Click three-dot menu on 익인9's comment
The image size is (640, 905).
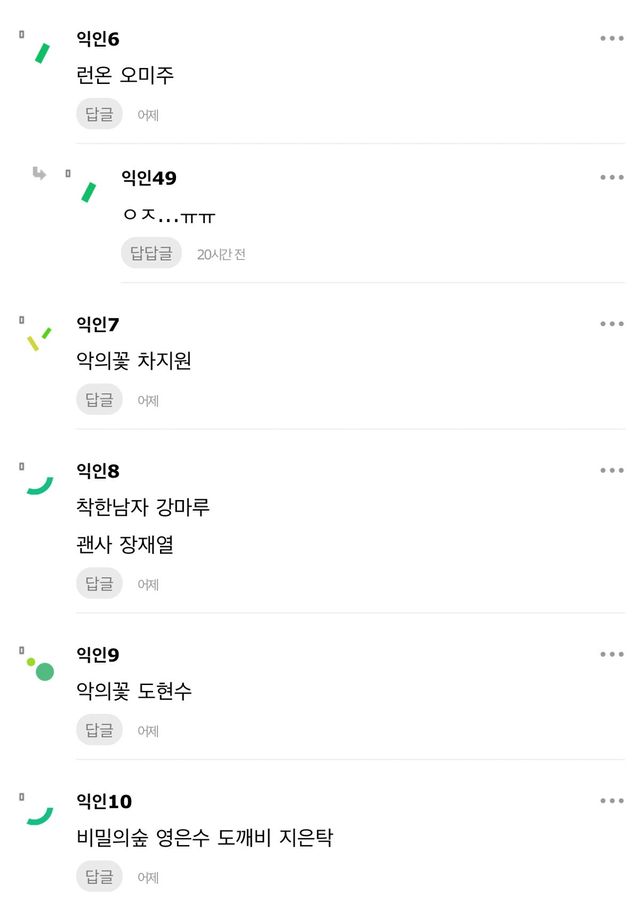pos(611,654)
